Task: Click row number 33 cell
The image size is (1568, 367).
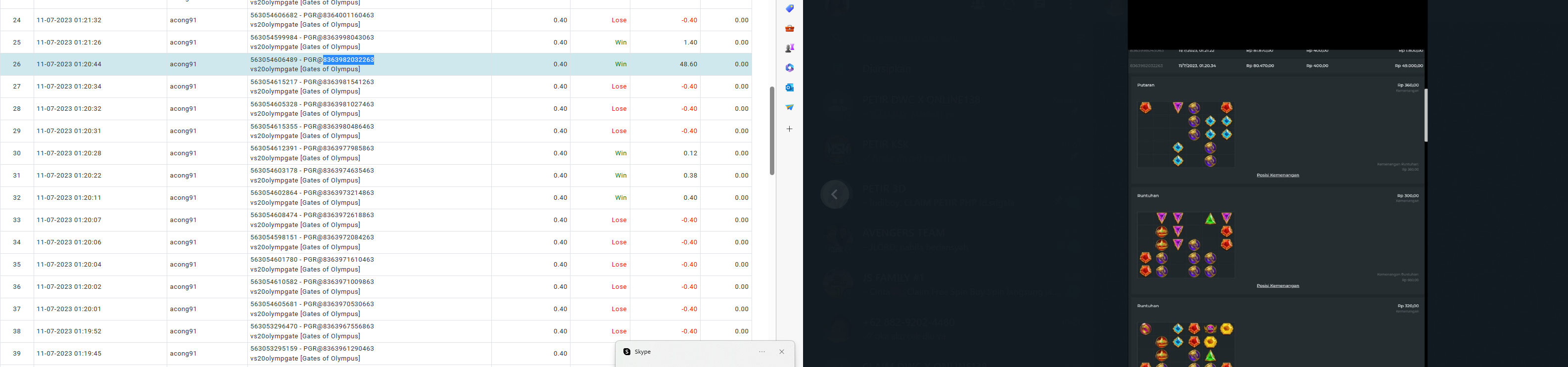Action: 17,220
